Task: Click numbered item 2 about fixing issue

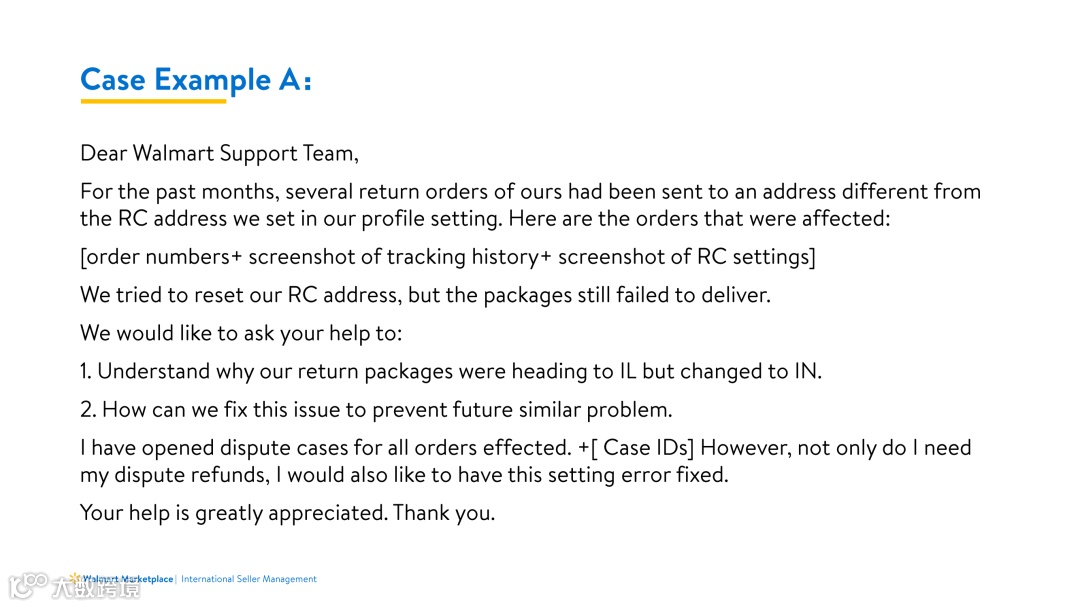Action: (376, 410)
